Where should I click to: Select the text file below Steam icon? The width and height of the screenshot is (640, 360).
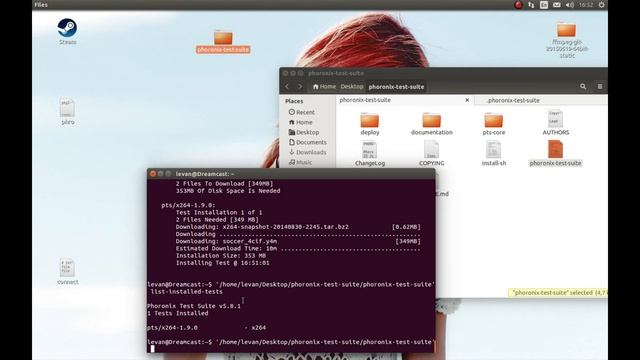pyautogui.click(x=67, y=111)
